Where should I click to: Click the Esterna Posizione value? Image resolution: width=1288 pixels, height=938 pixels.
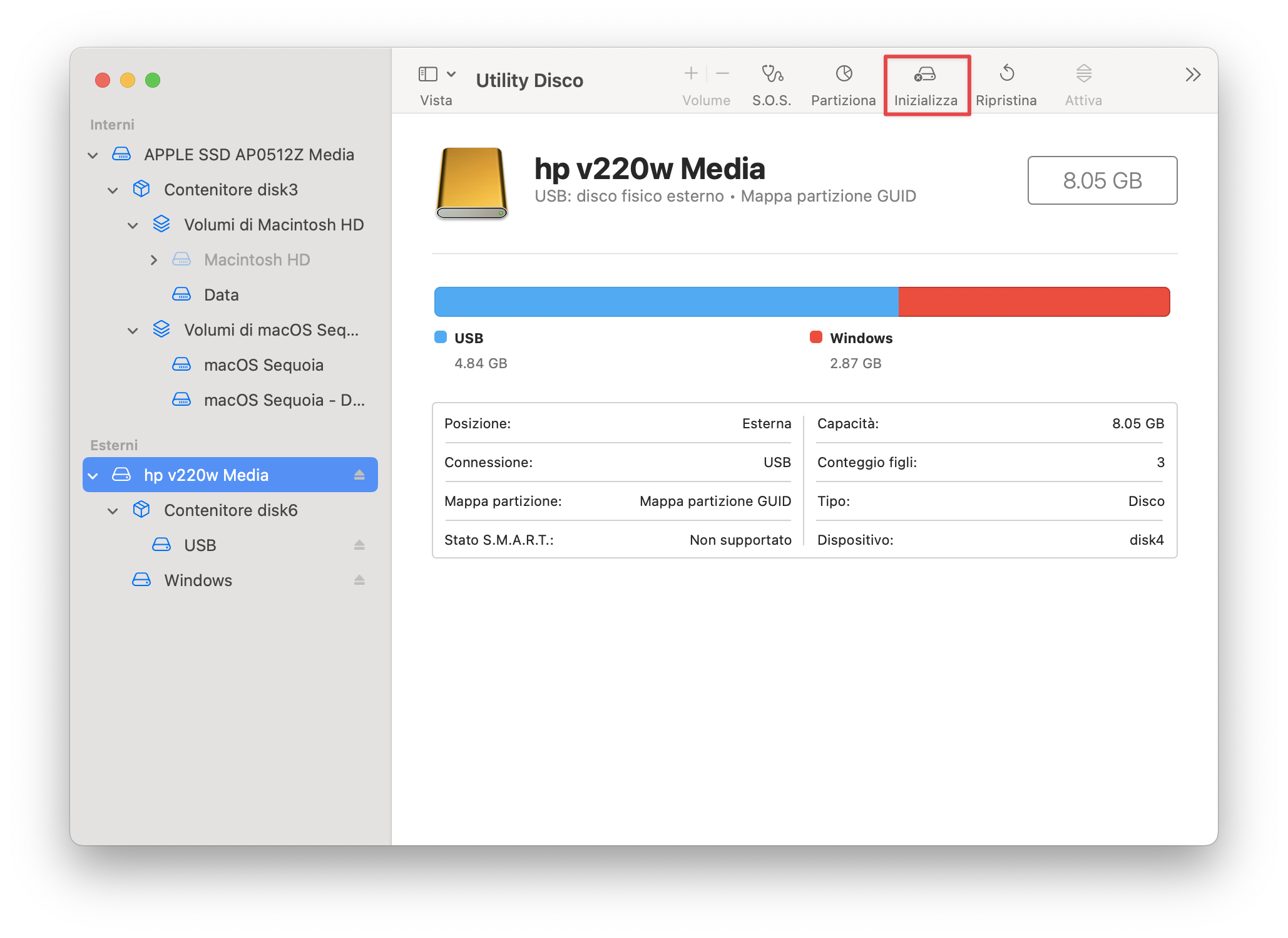tap(767, 423)
